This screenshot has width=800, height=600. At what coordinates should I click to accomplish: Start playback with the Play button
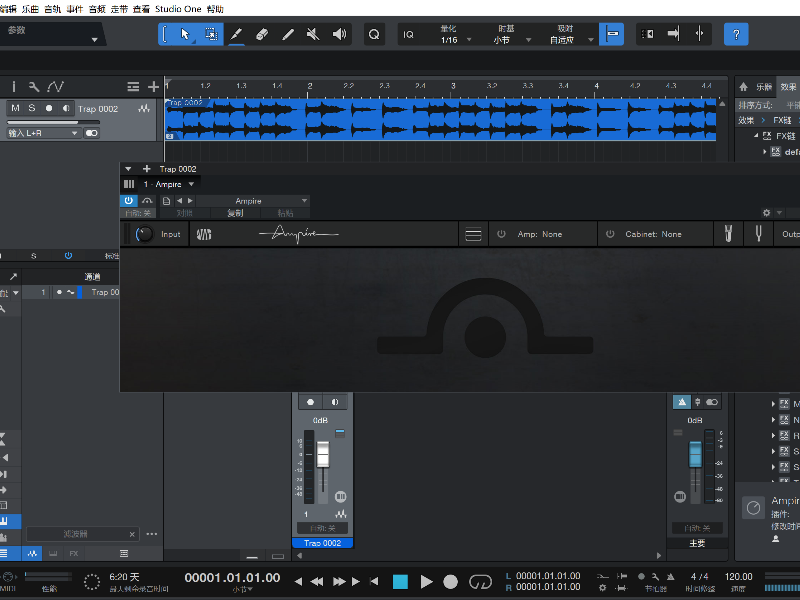coord(426,581)
